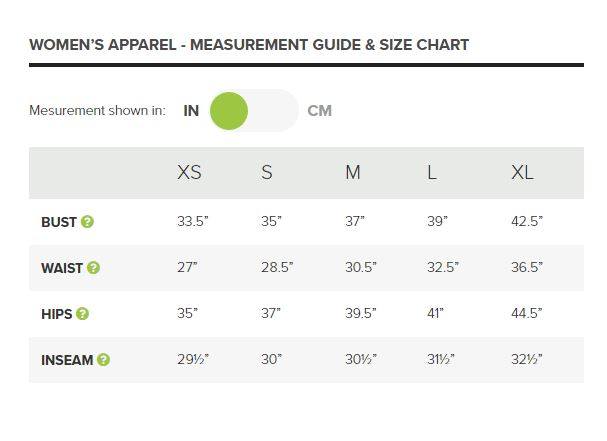Toggle the measurement unit switch
Image resolution: width=607 pixels, height=441 pixels.
point(253,111)
